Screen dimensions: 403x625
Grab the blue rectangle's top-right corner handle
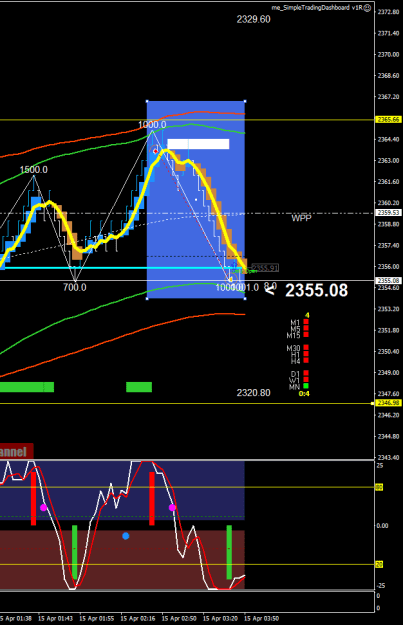[245, 101]
